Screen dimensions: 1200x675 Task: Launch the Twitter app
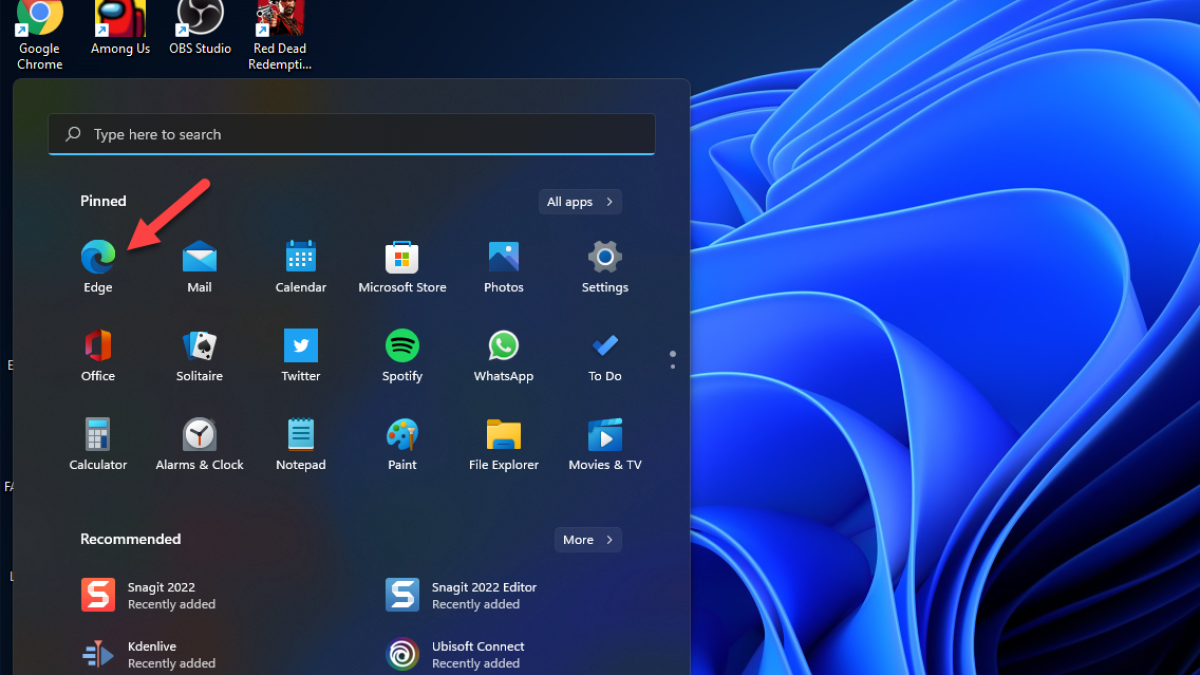[301, 355]
